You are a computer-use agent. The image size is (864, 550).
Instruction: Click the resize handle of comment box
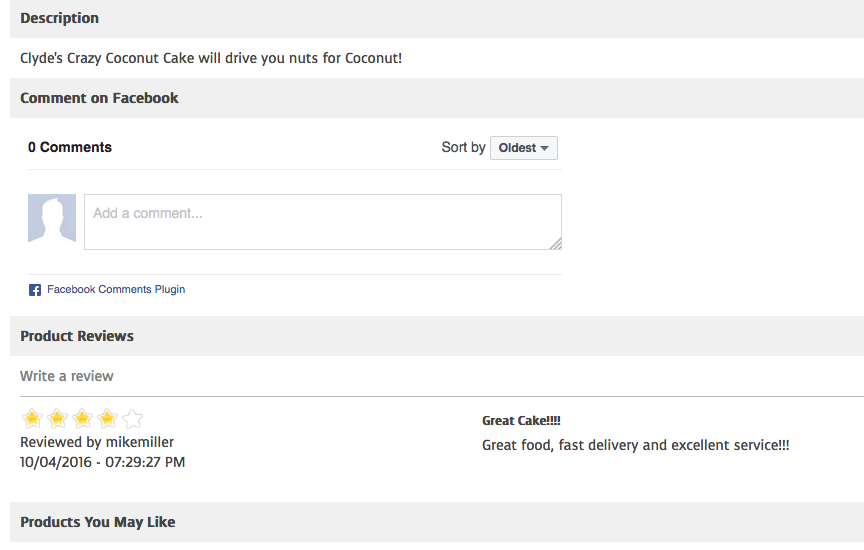(x=555, y=243)
